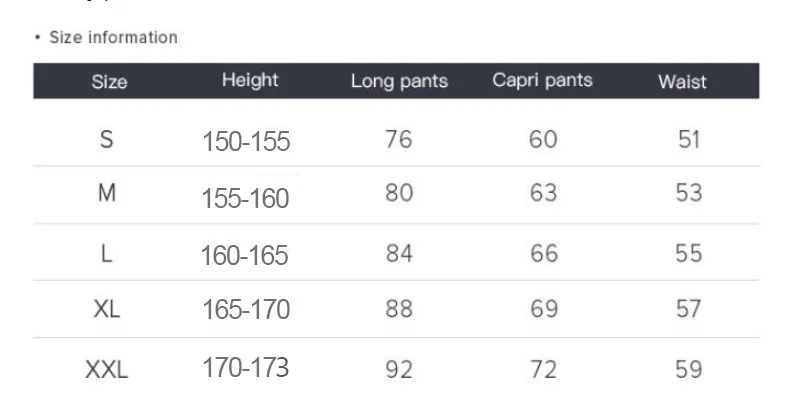The width and height of the screenshot is (790, 418).
Task: Click long pants value 76
Action: click(399, 140)
